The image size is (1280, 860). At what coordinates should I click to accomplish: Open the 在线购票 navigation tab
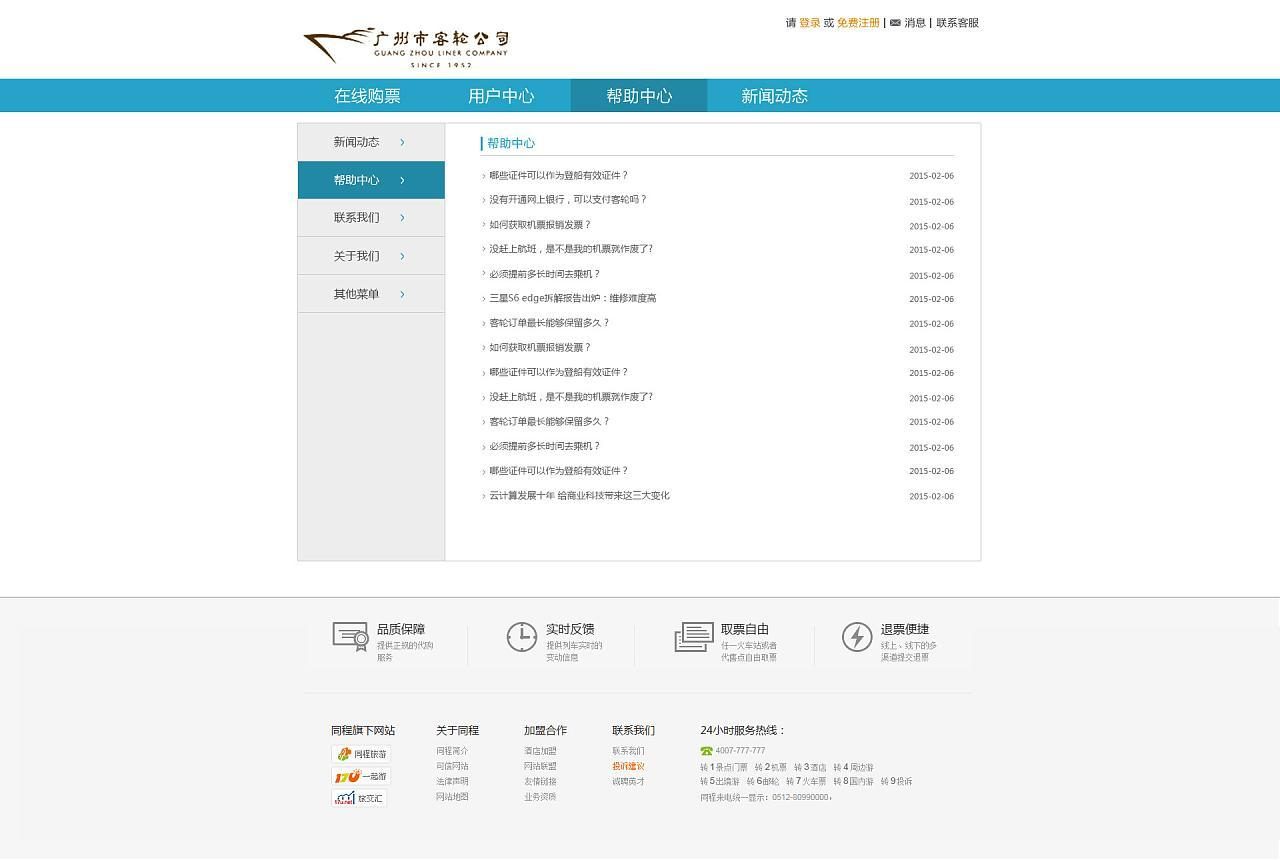pyautogui.click(x=367, y=96)
